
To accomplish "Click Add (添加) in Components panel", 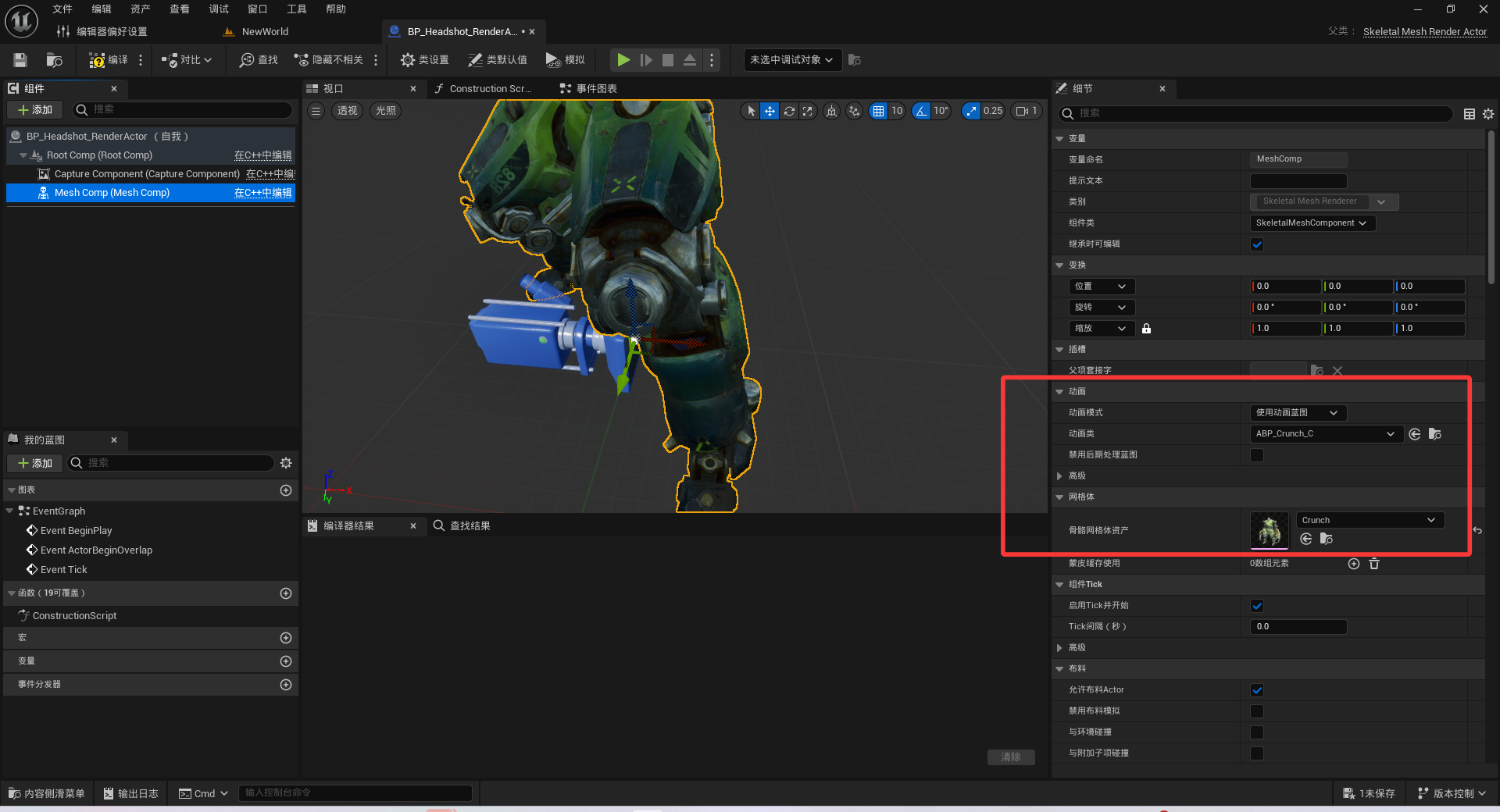I will (x=35, y=110).
